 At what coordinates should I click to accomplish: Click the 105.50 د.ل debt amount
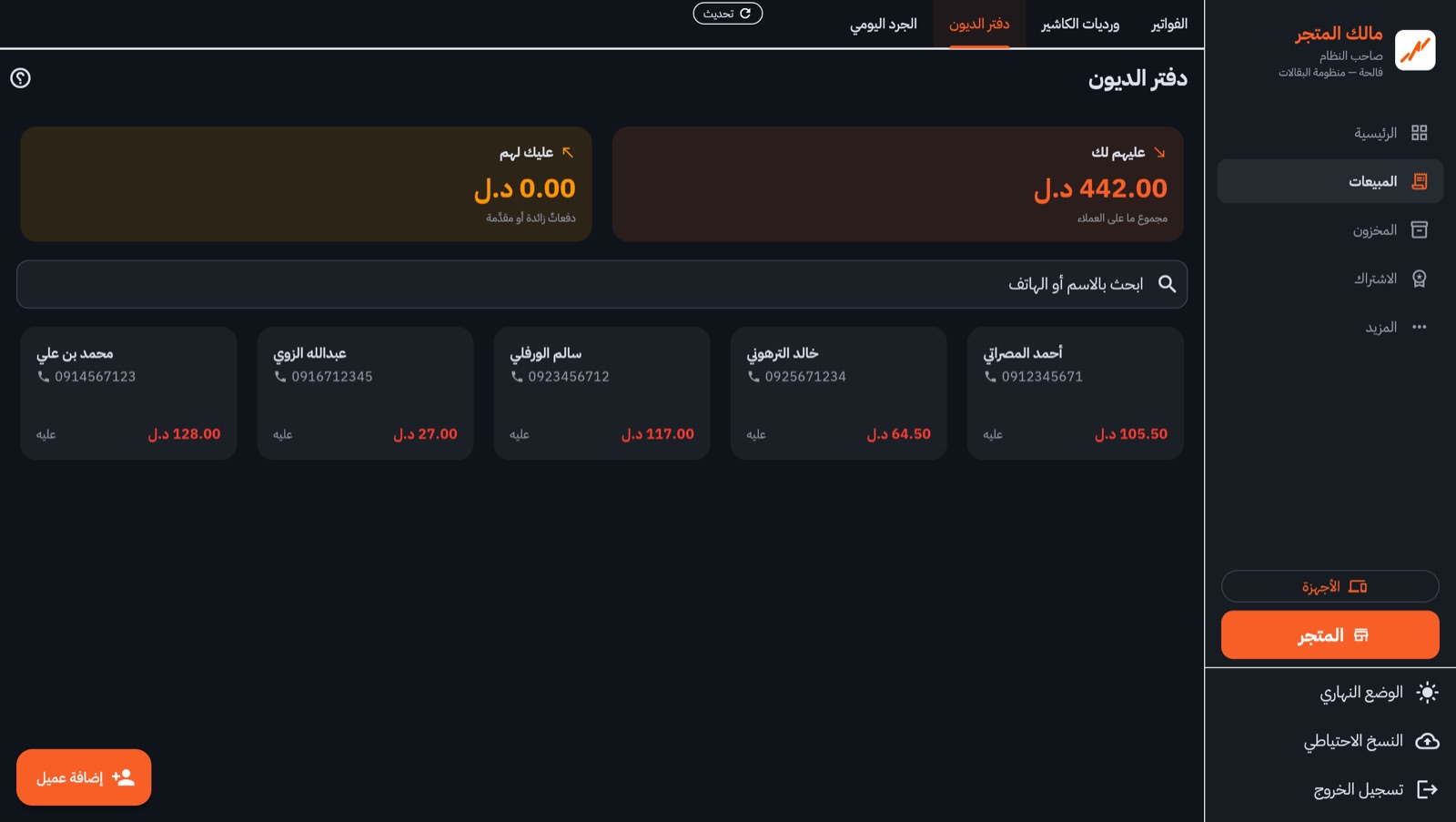[x=1131, y=434]
